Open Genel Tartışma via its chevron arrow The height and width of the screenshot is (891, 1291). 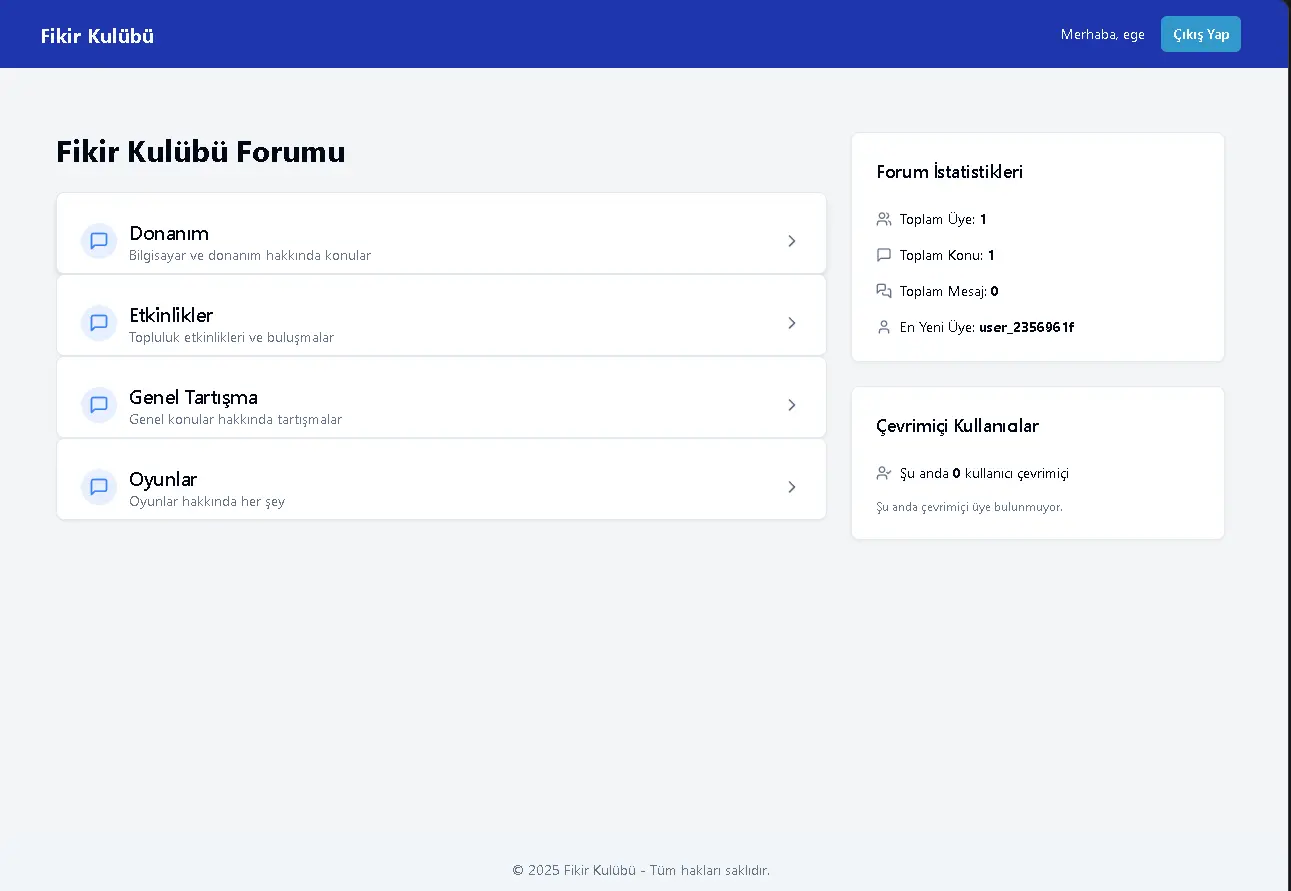point(791,405)
